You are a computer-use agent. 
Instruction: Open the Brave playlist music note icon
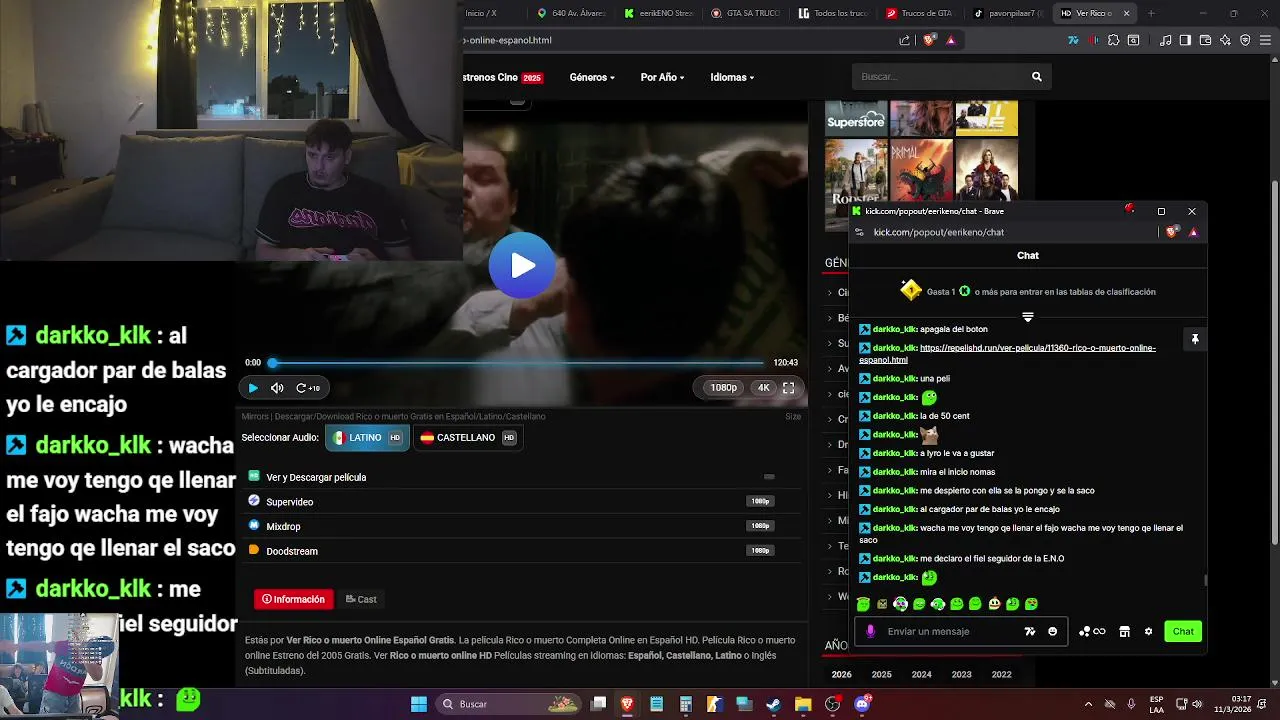pos(1166,40)
